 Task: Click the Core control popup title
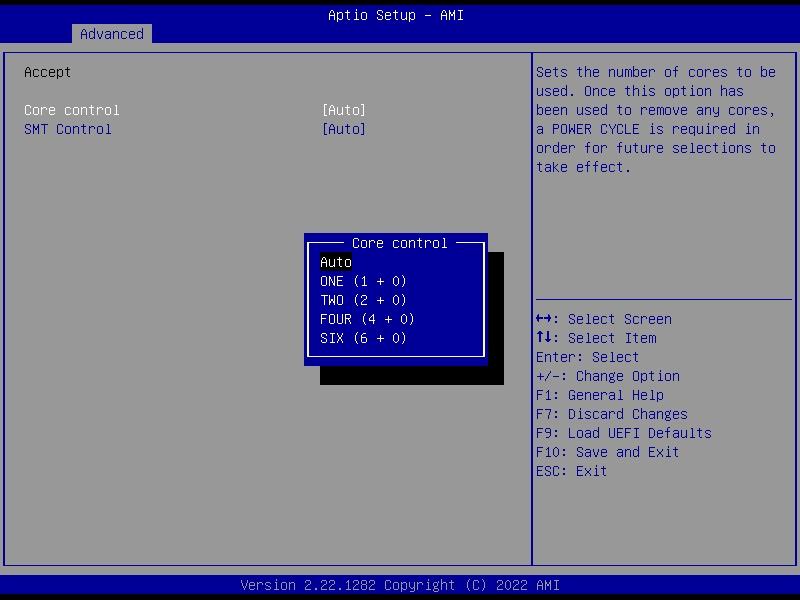pyautogui.click(x=399, y=243)
